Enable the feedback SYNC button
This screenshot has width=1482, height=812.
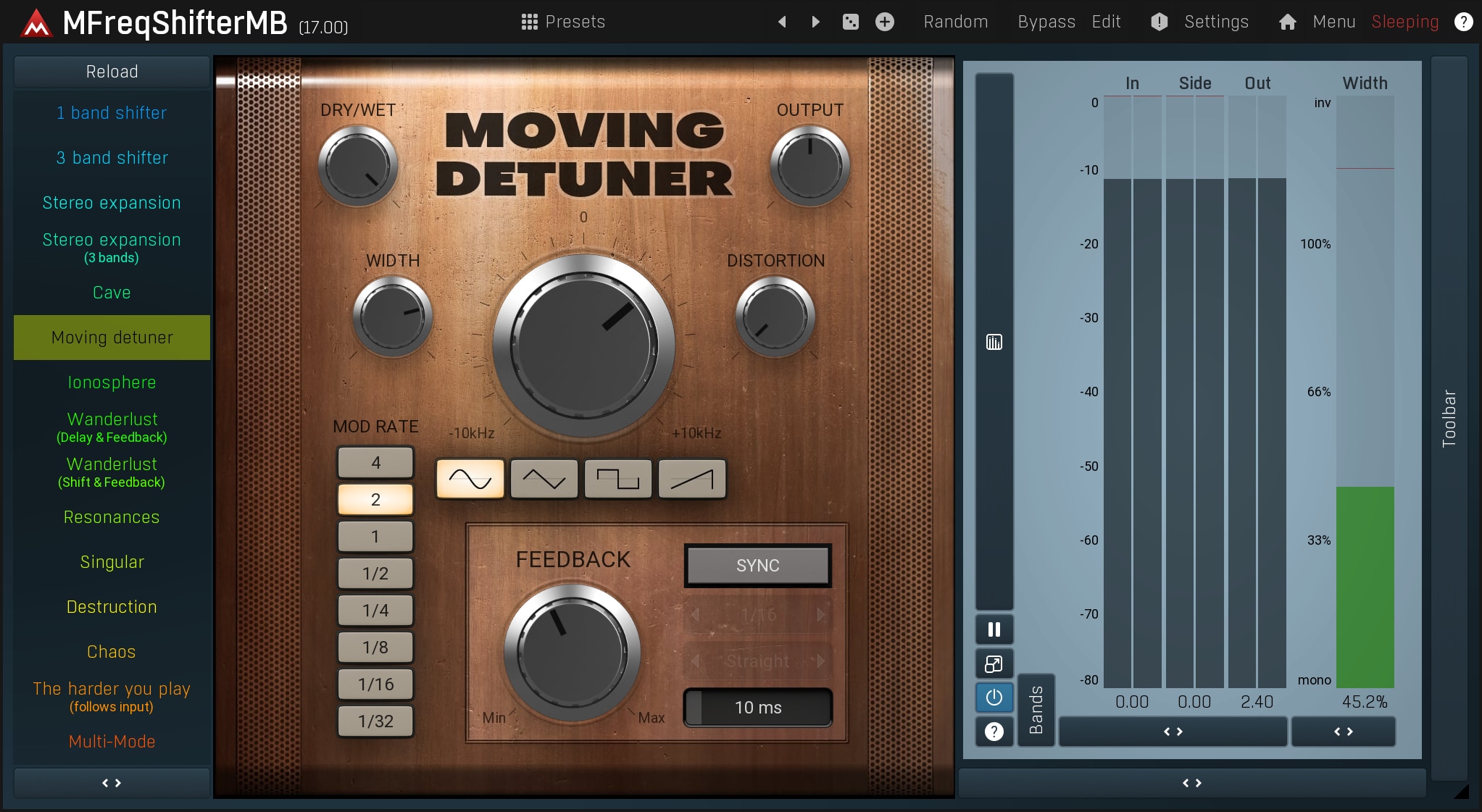point(757,566)
